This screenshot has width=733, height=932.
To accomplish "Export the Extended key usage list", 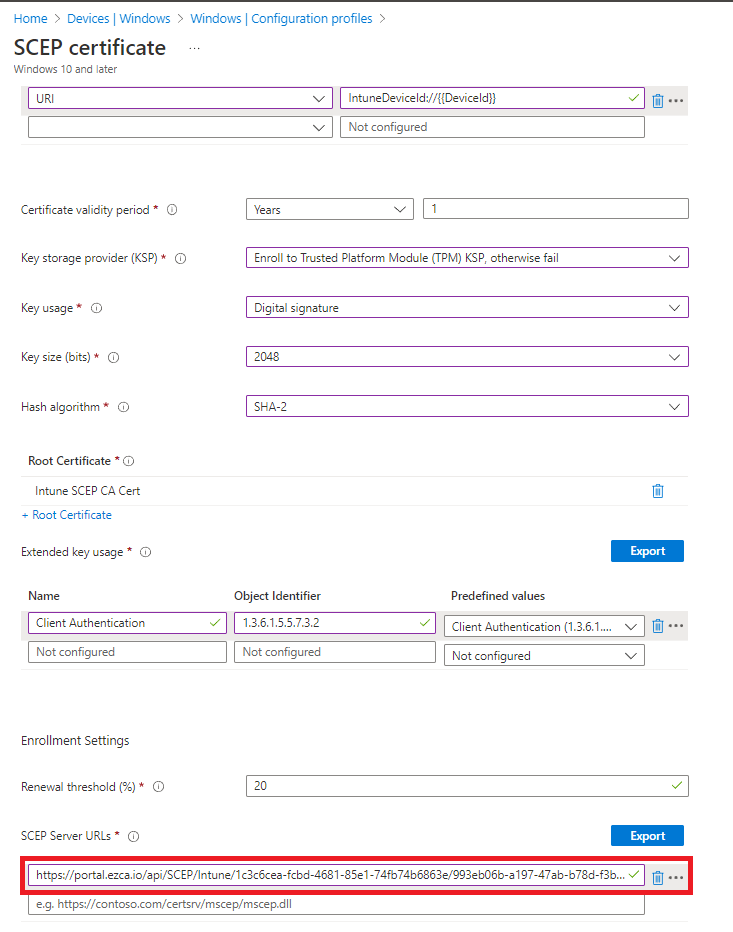I will coord(647,551).
